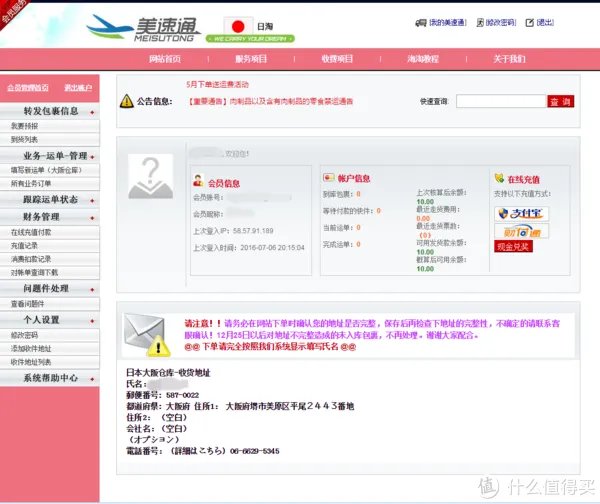Click the login time 2016-07-06 20:15:04
Screen dimensions: 600x504
(272, 248)
